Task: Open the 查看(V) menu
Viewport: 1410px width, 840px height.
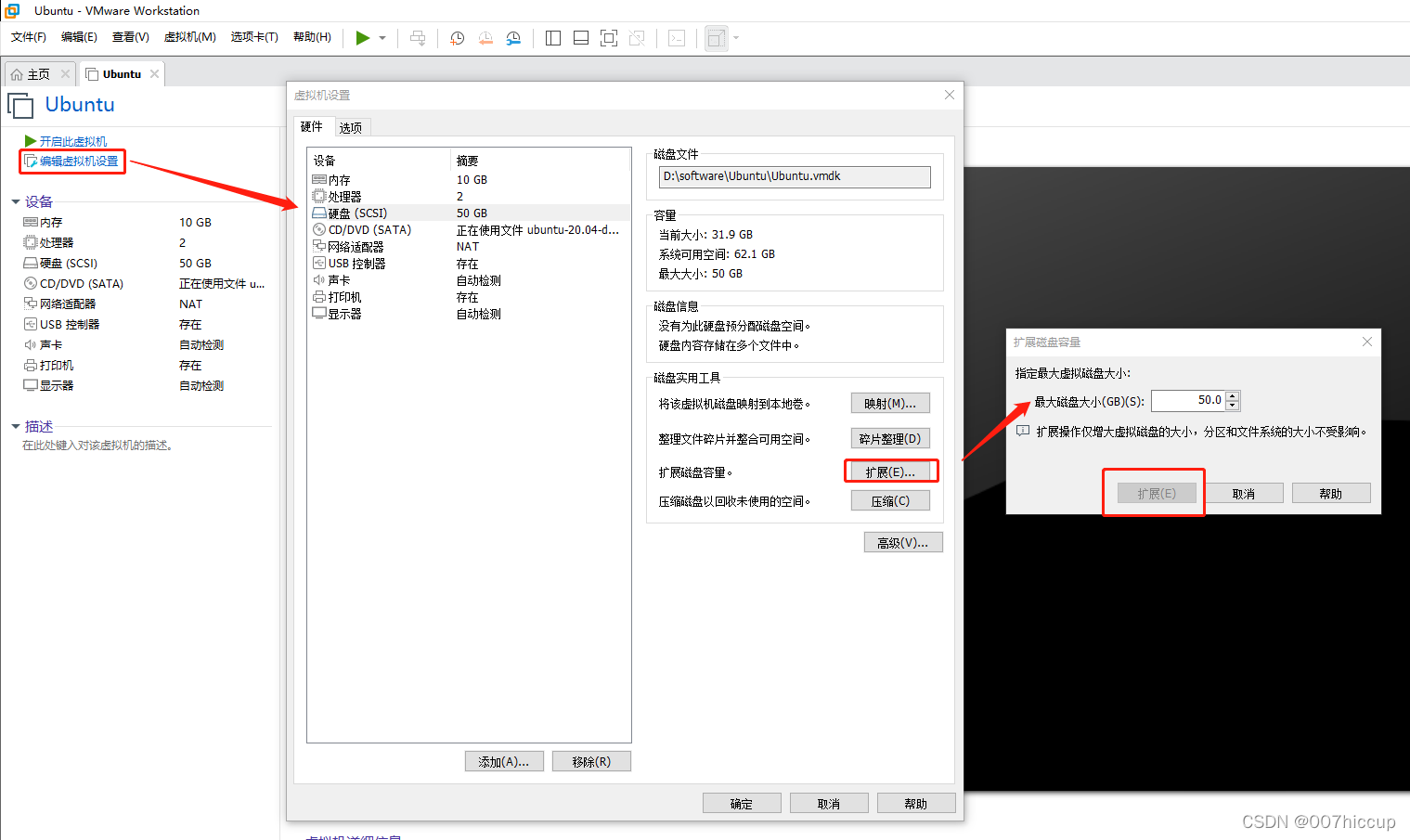Action: 131,37
